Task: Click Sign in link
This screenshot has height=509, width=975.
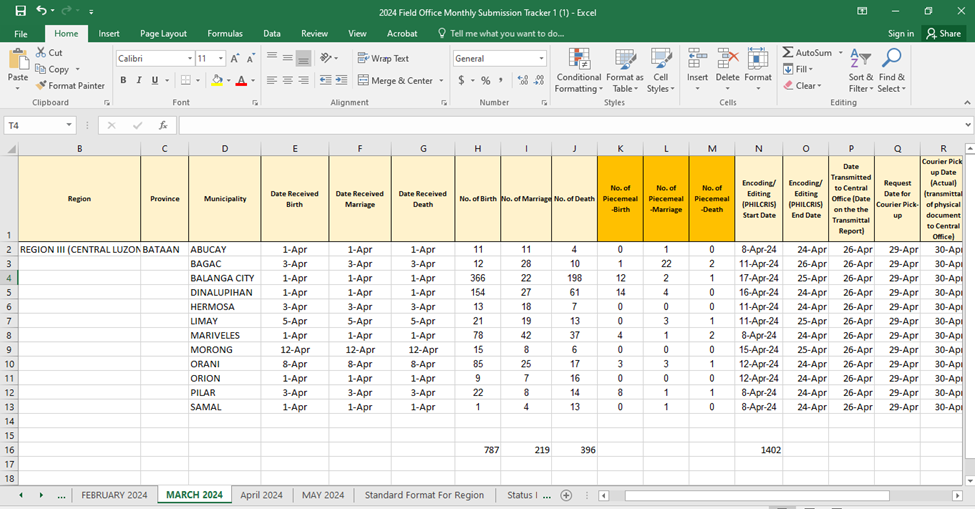Action: pyautogui.click(x=900, y=33)
